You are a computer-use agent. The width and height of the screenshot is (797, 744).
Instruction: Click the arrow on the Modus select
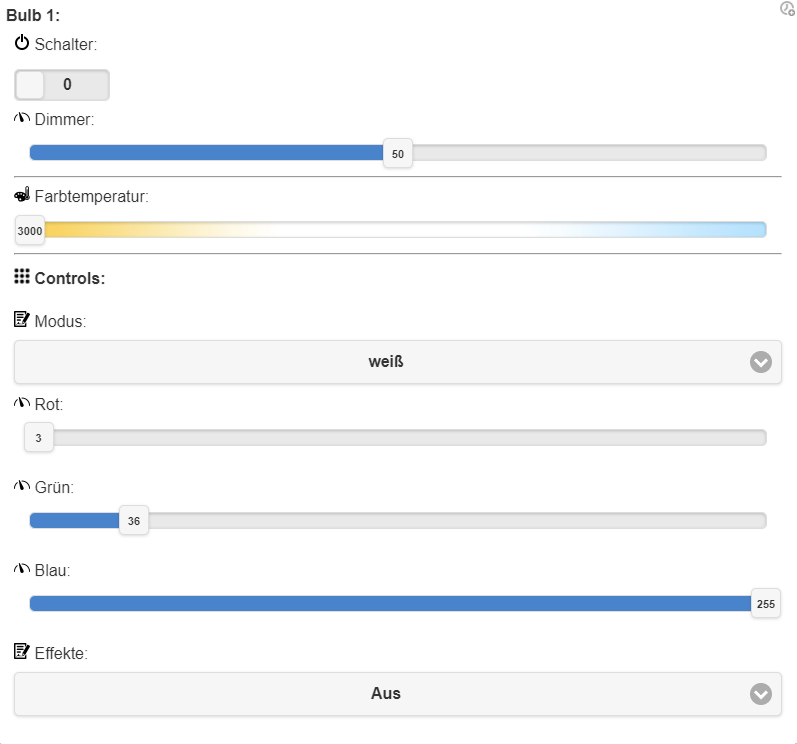tap(761, 362)
